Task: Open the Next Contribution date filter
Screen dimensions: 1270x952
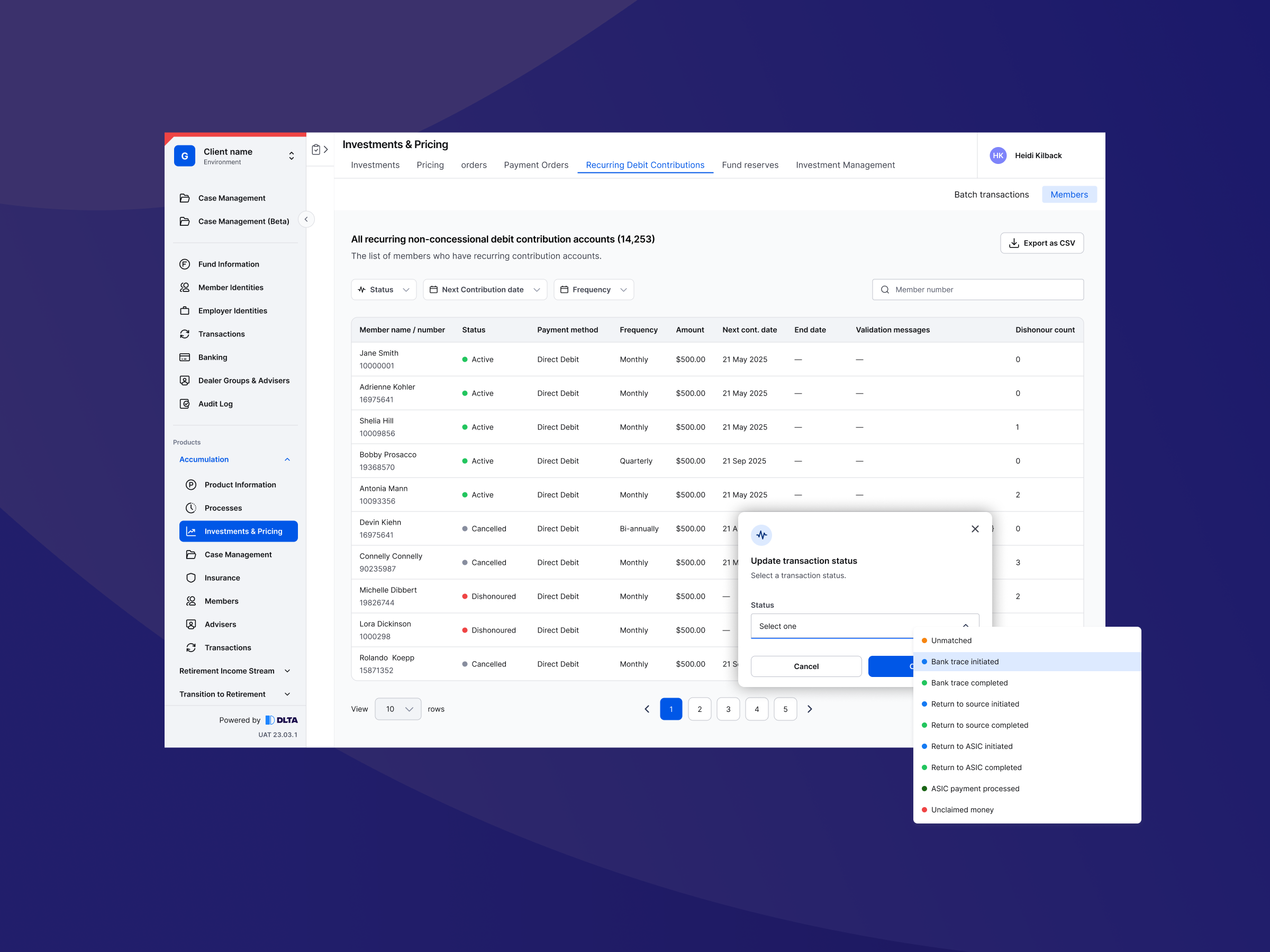Action: [485, 290]
